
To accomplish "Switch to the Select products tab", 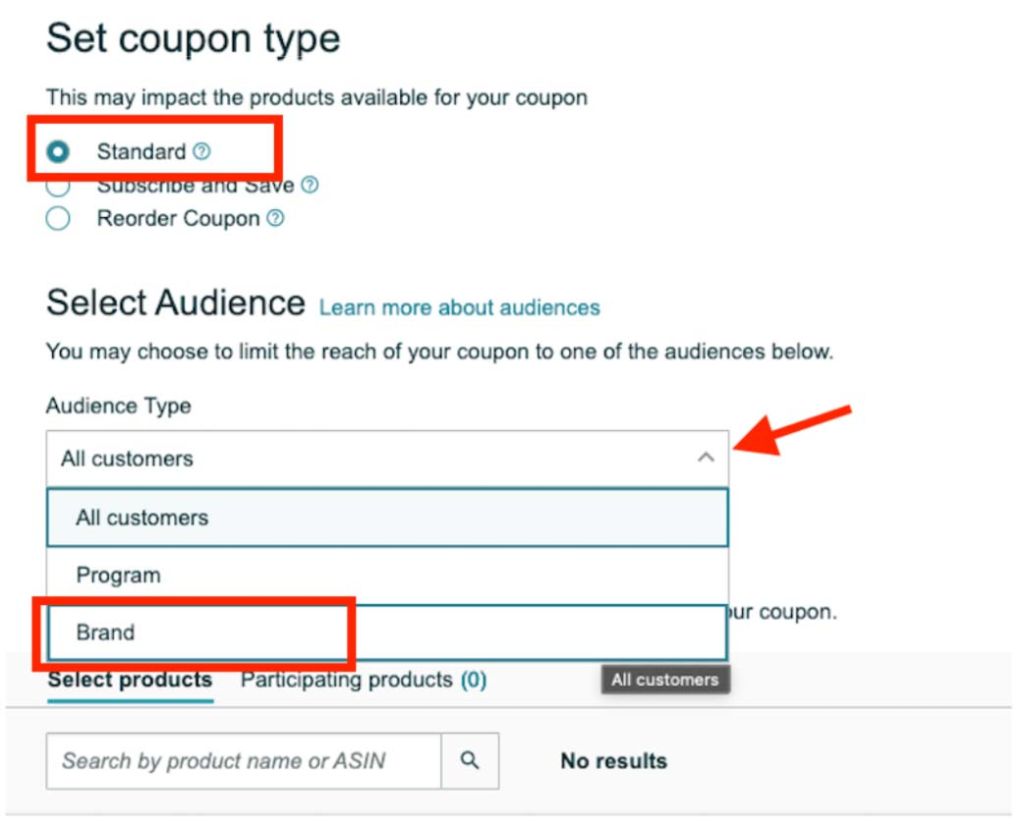I will click(130, 680).
